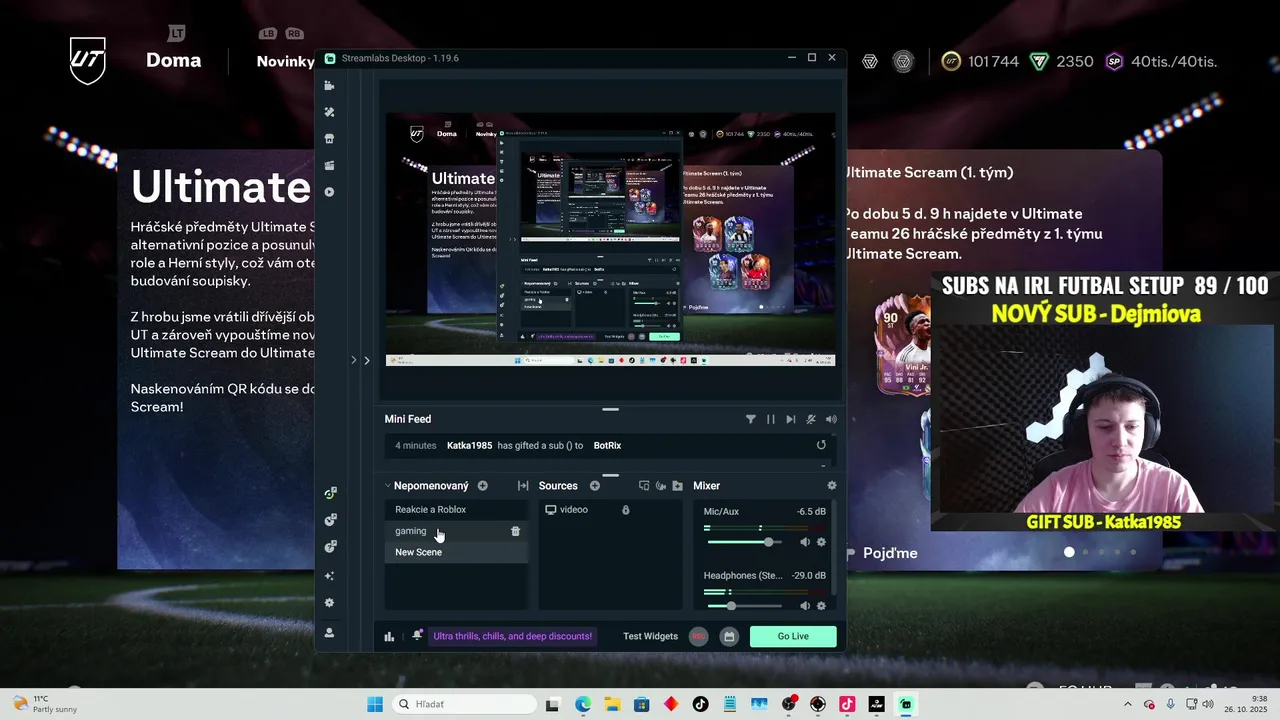
Task: Open the Settings gear in the left sidebar
Action: point(329,603)
